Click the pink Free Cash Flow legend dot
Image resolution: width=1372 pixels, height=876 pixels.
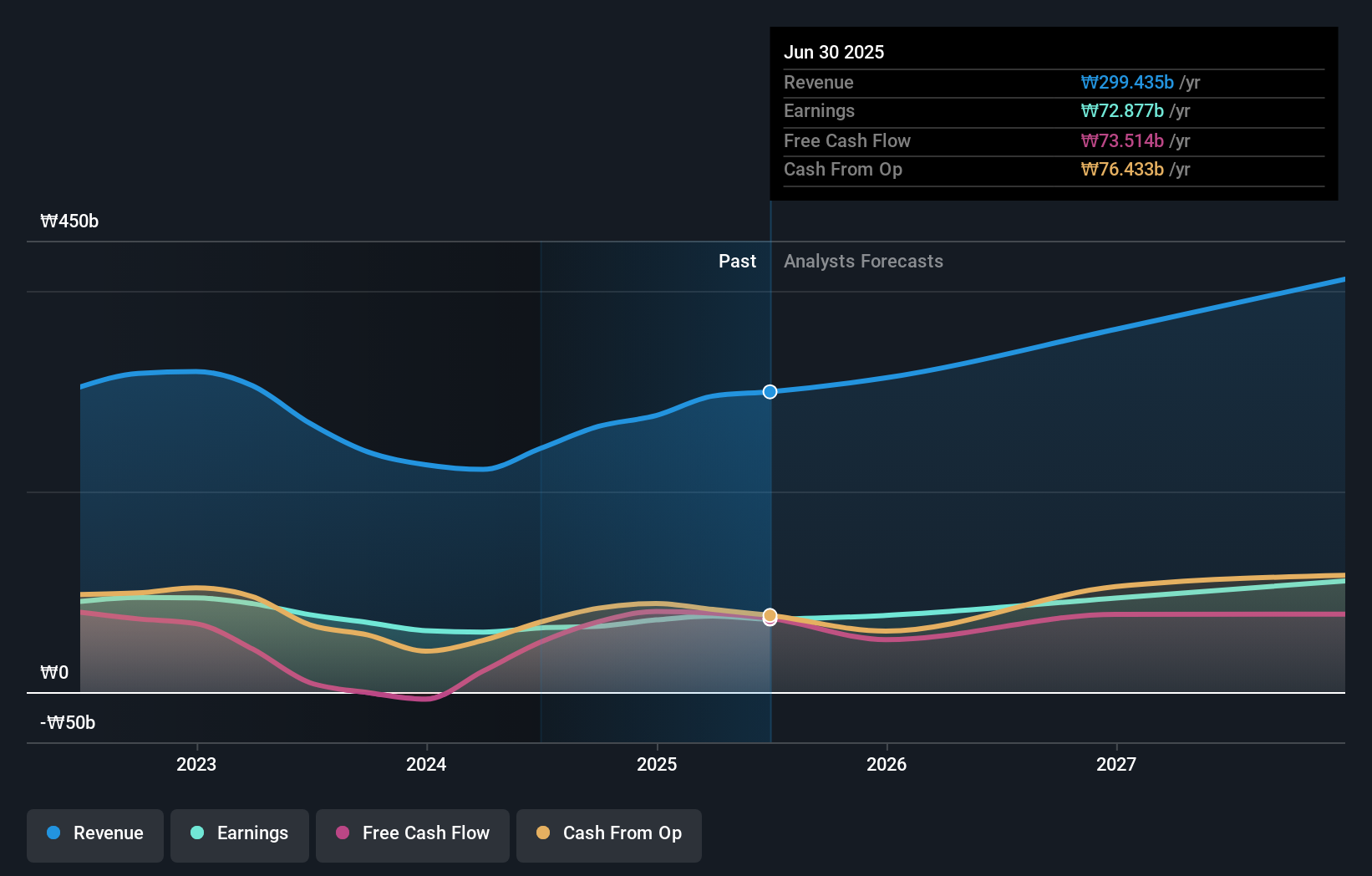(343, 833)
